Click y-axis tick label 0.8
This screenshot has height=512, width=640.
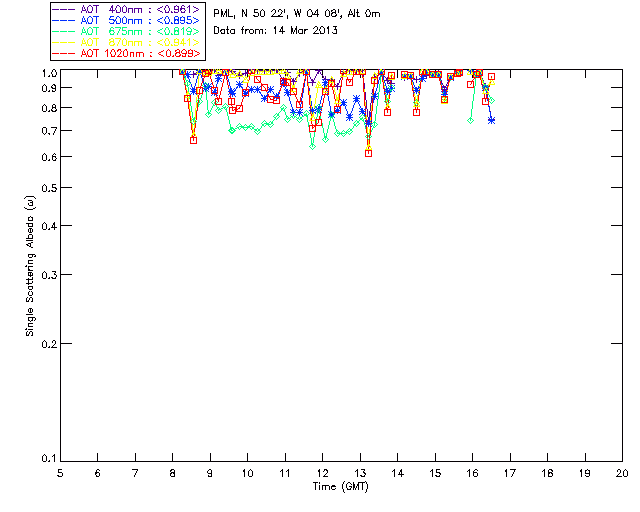coord(49,109)
